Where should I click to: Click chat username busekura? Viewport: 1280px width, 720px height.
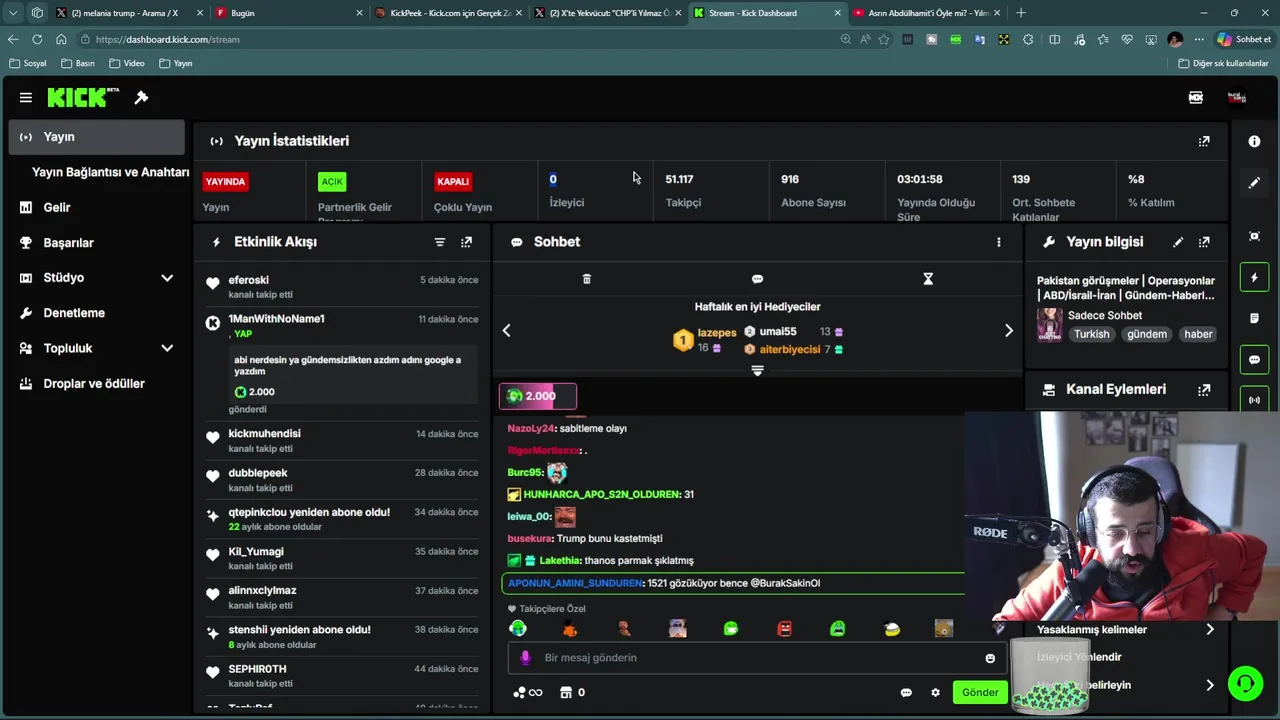coord(529,538)
